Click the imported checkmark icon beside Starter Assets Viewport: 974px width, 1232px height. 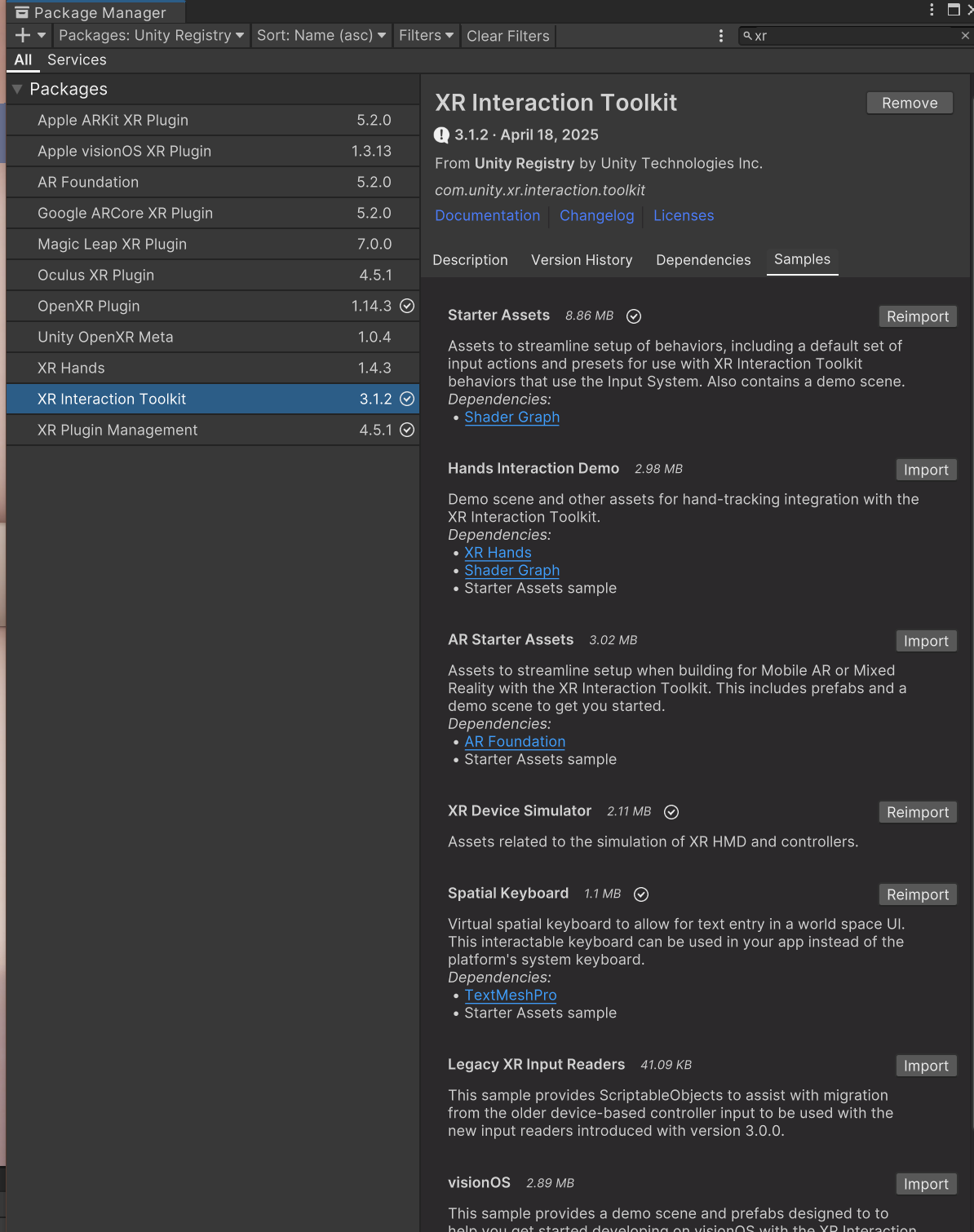click(634, 316)
